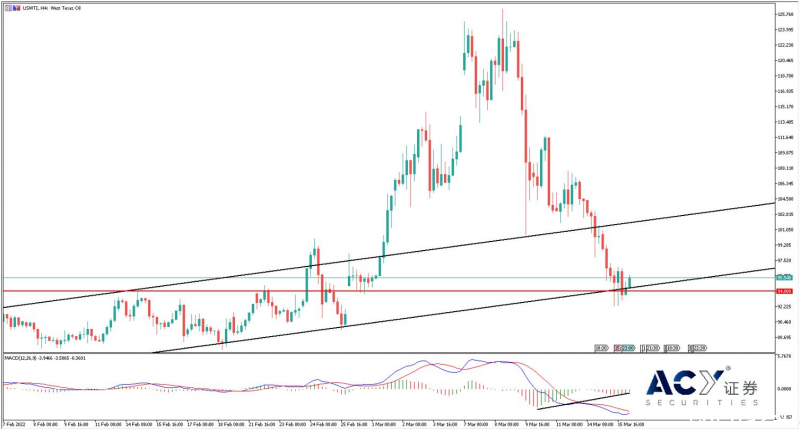This screenshot has height=431, width=800.
Task: Click the '15 Mar 16:00' time axis label
Action: (x=631, y=424)
